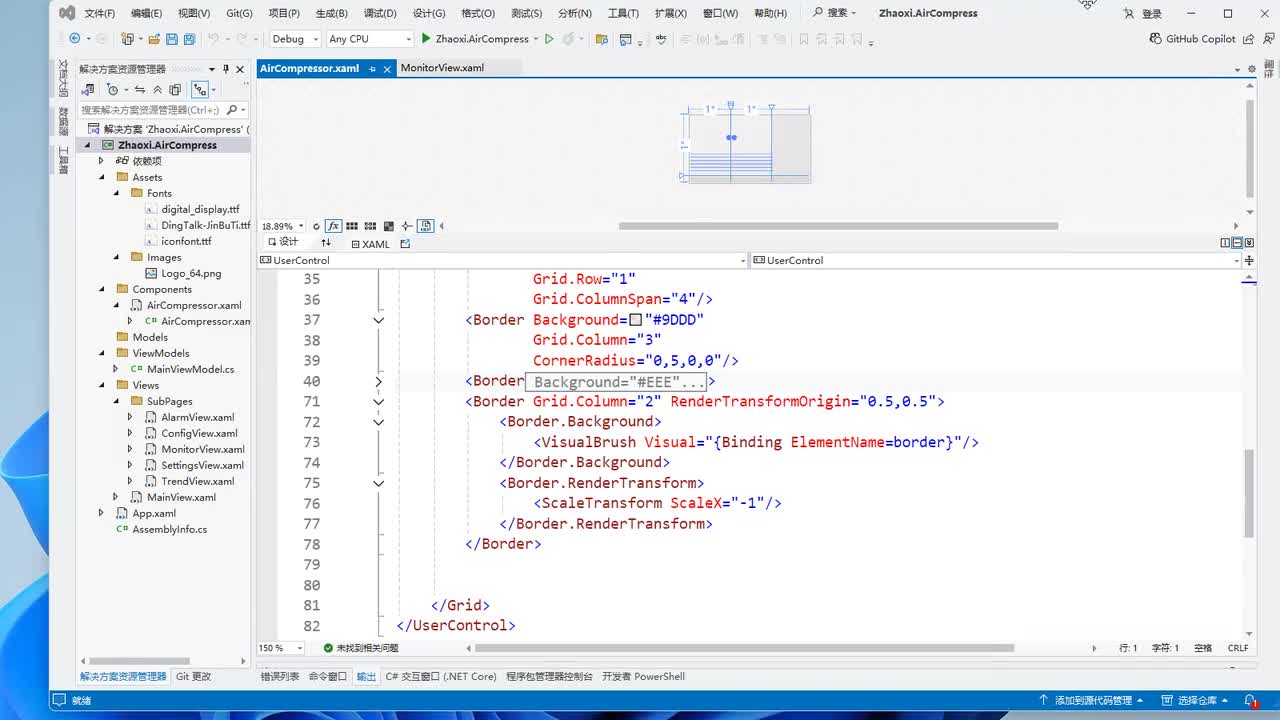Click the #9DDD color swatch on line 37

coord(635,320)
